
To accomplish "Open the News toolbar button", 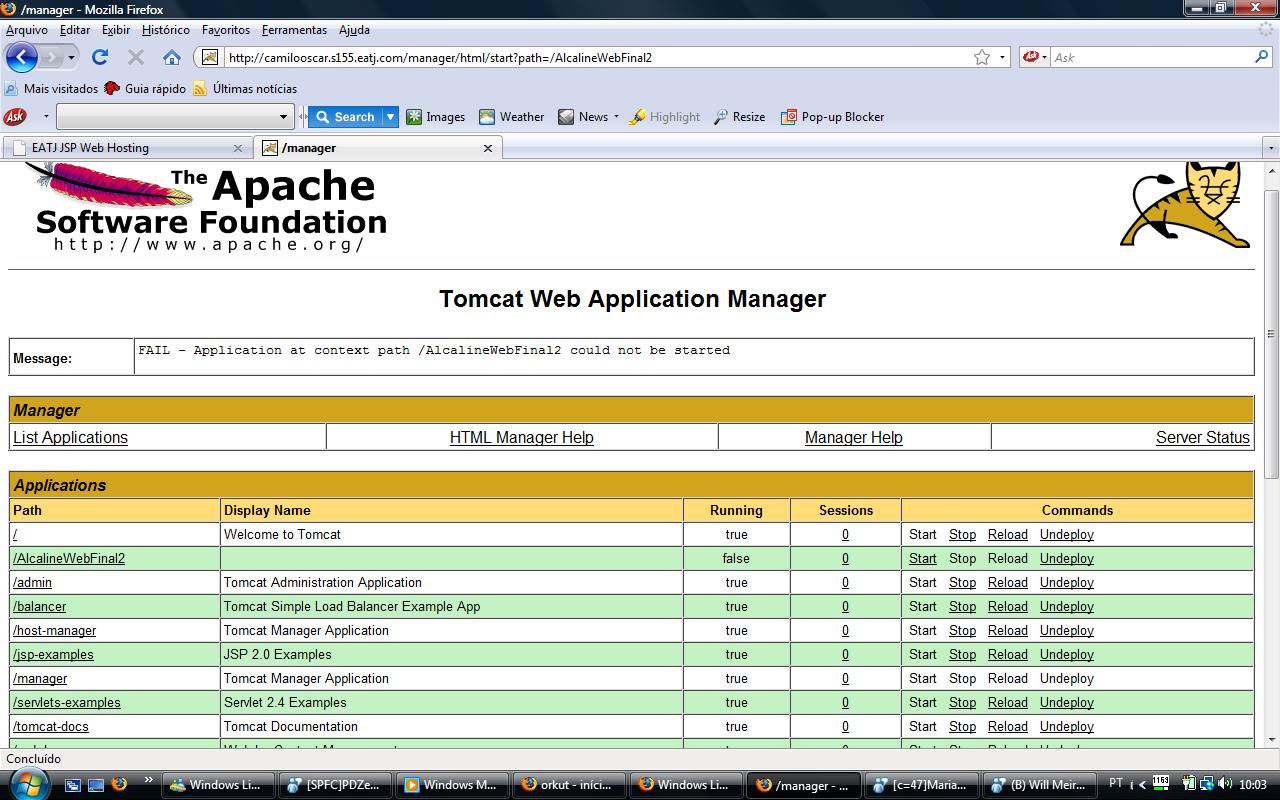I will [x=583, y=117].
